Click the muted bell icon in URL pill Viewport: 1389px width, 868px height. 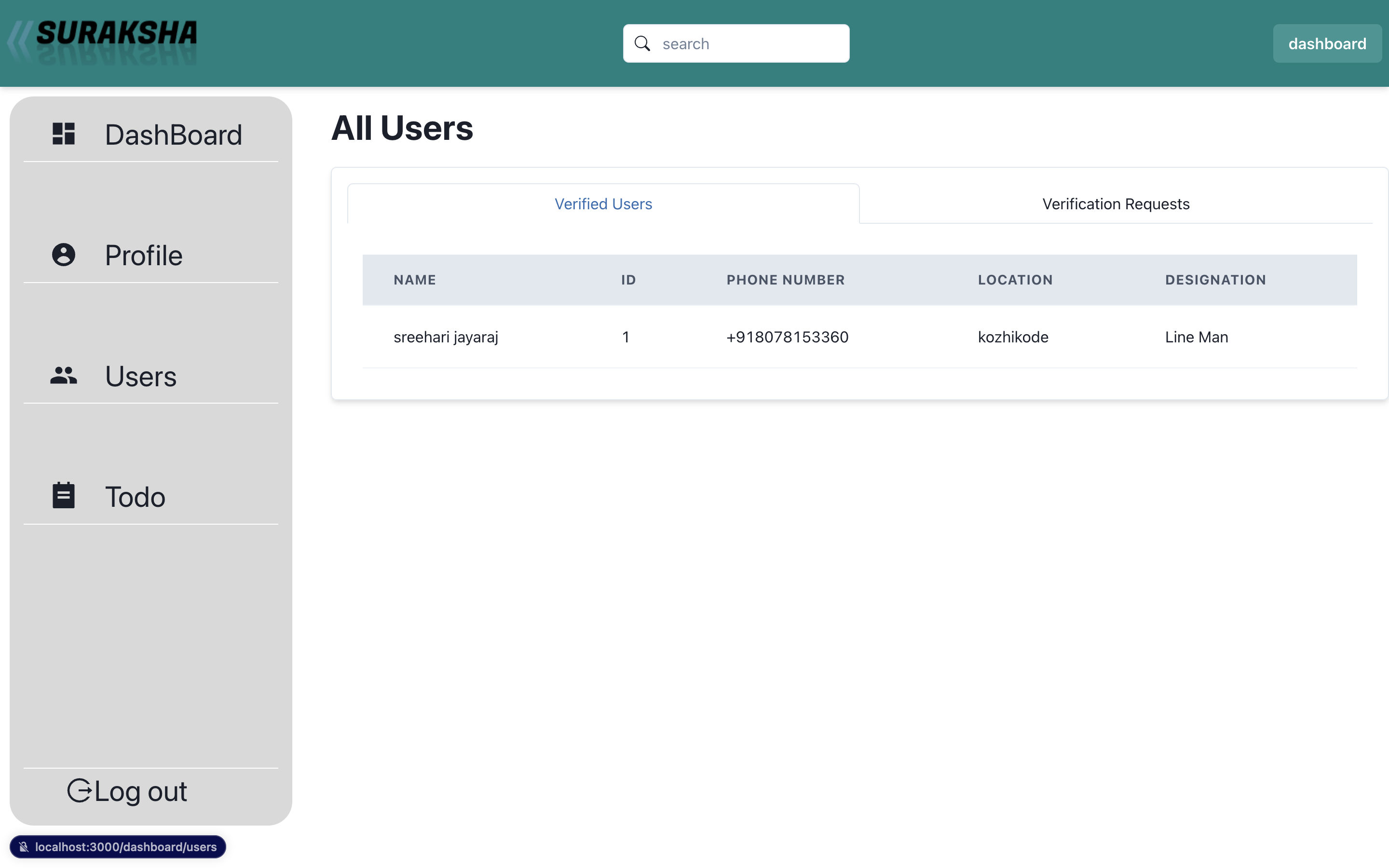click(x=24, y=847)
